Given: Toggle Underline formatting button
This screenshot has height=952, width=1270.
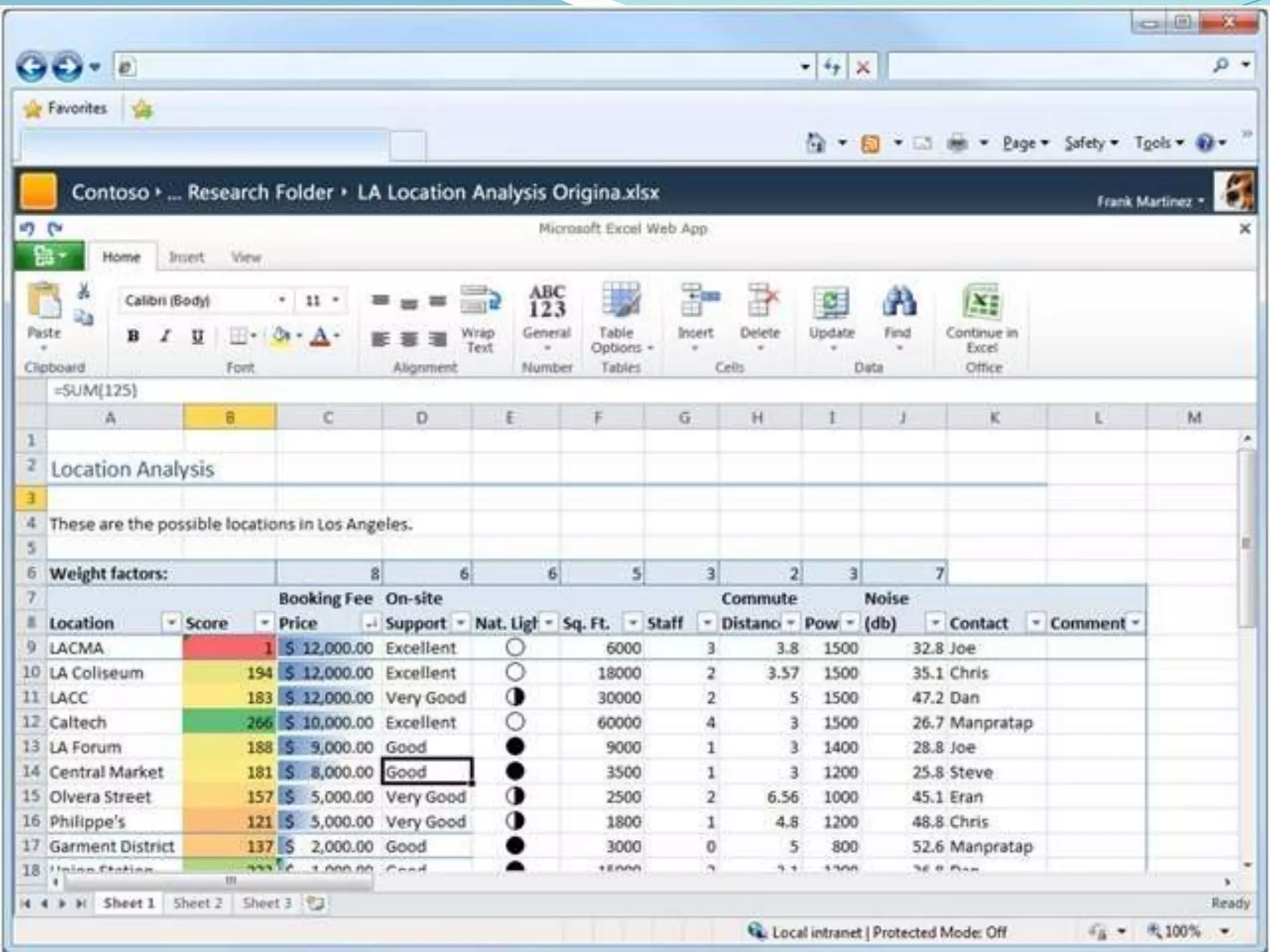Looking at the screenshot, I should [197, 337].
